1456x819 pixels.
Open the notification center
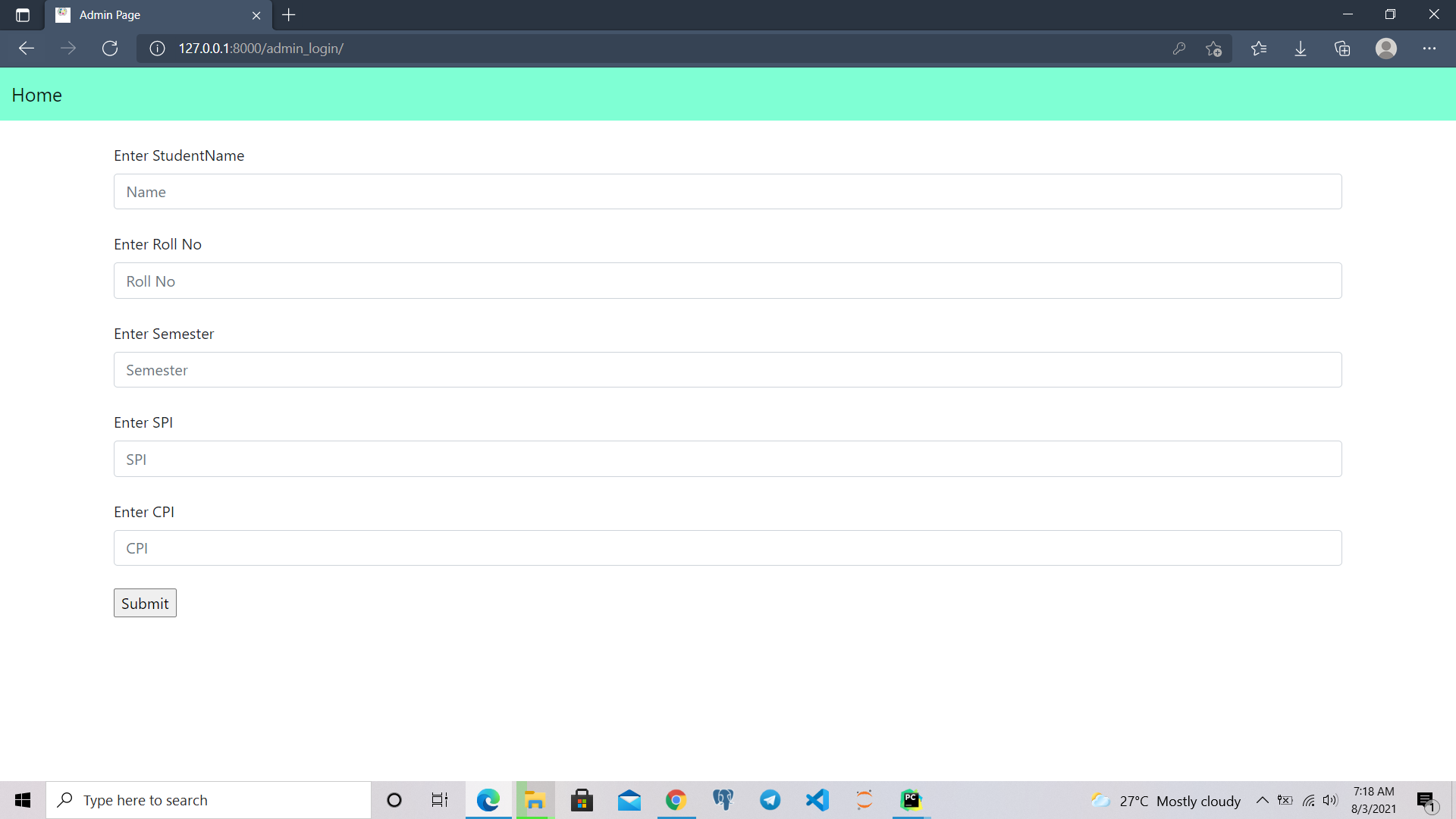coord(1426,800)
